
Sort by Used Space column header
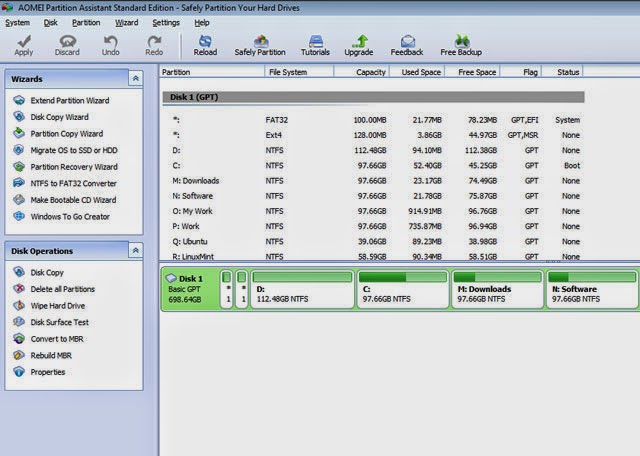(417, 72)
